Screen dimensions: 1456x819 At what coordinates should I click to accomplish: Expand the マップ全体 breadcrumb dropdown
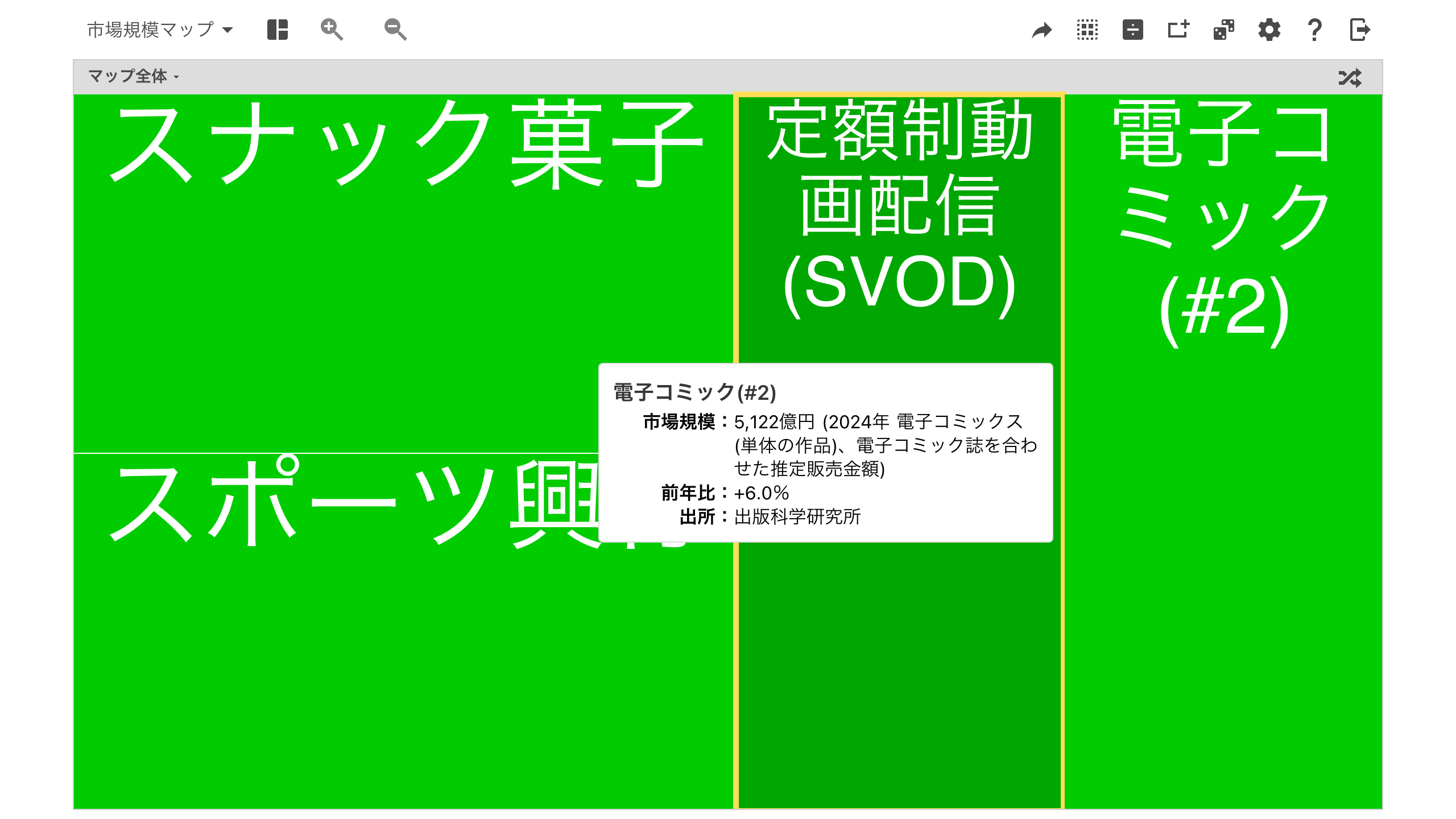134,76
